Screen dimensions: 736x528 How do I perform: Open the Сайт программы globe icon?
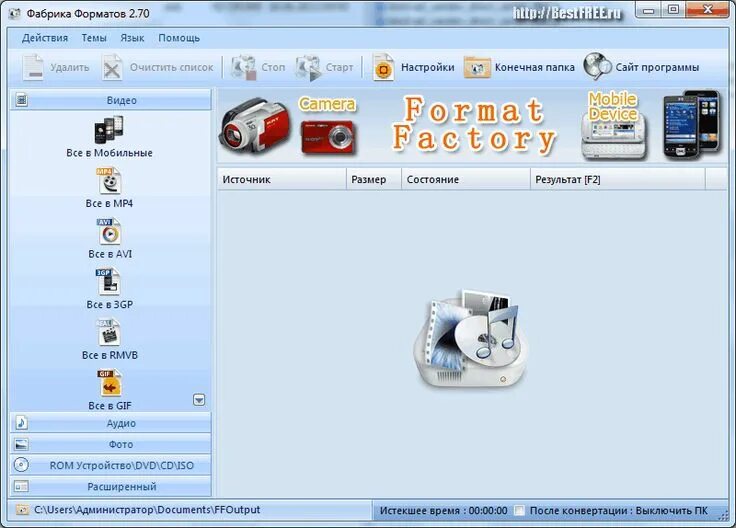(598, 66)
